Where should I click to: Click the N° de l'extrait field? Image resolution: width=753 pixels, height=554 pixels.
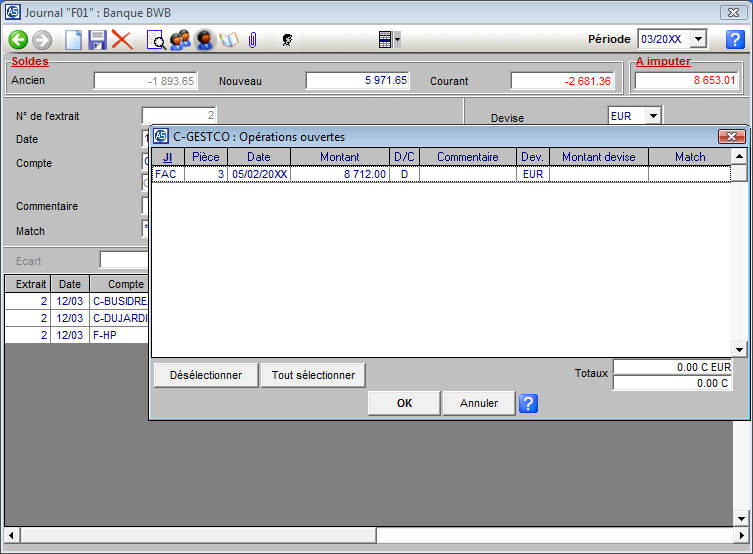point(179,116)
